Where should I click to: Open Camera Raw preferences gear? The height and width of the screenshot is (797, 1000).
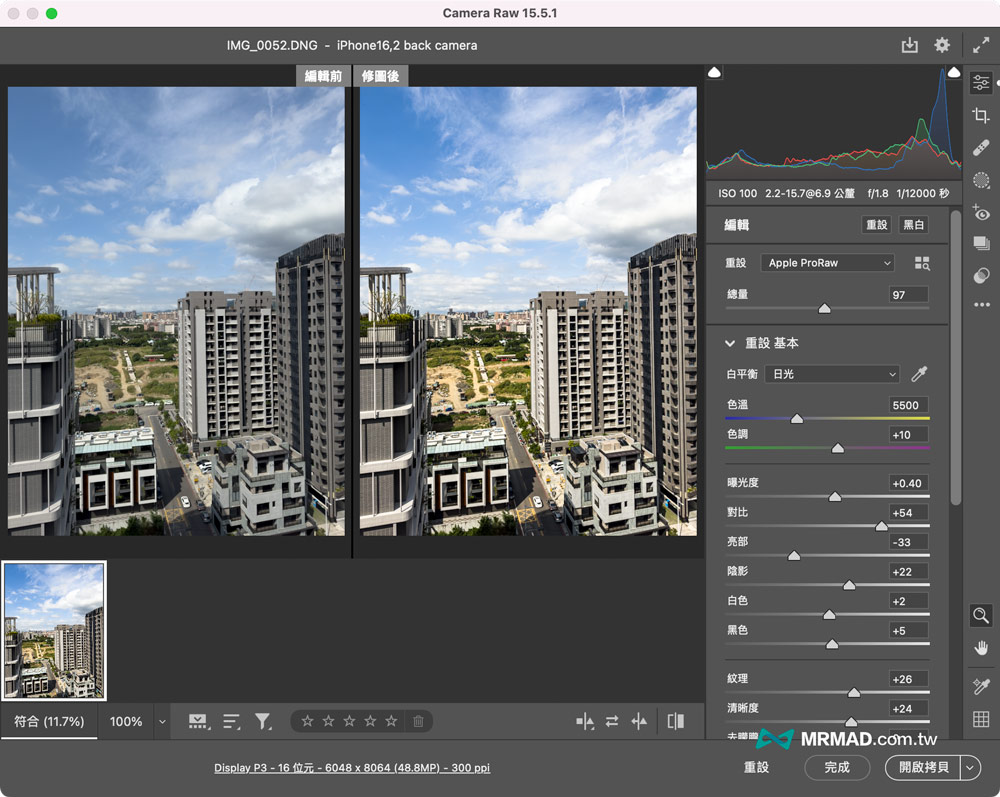tap(942, 46)
